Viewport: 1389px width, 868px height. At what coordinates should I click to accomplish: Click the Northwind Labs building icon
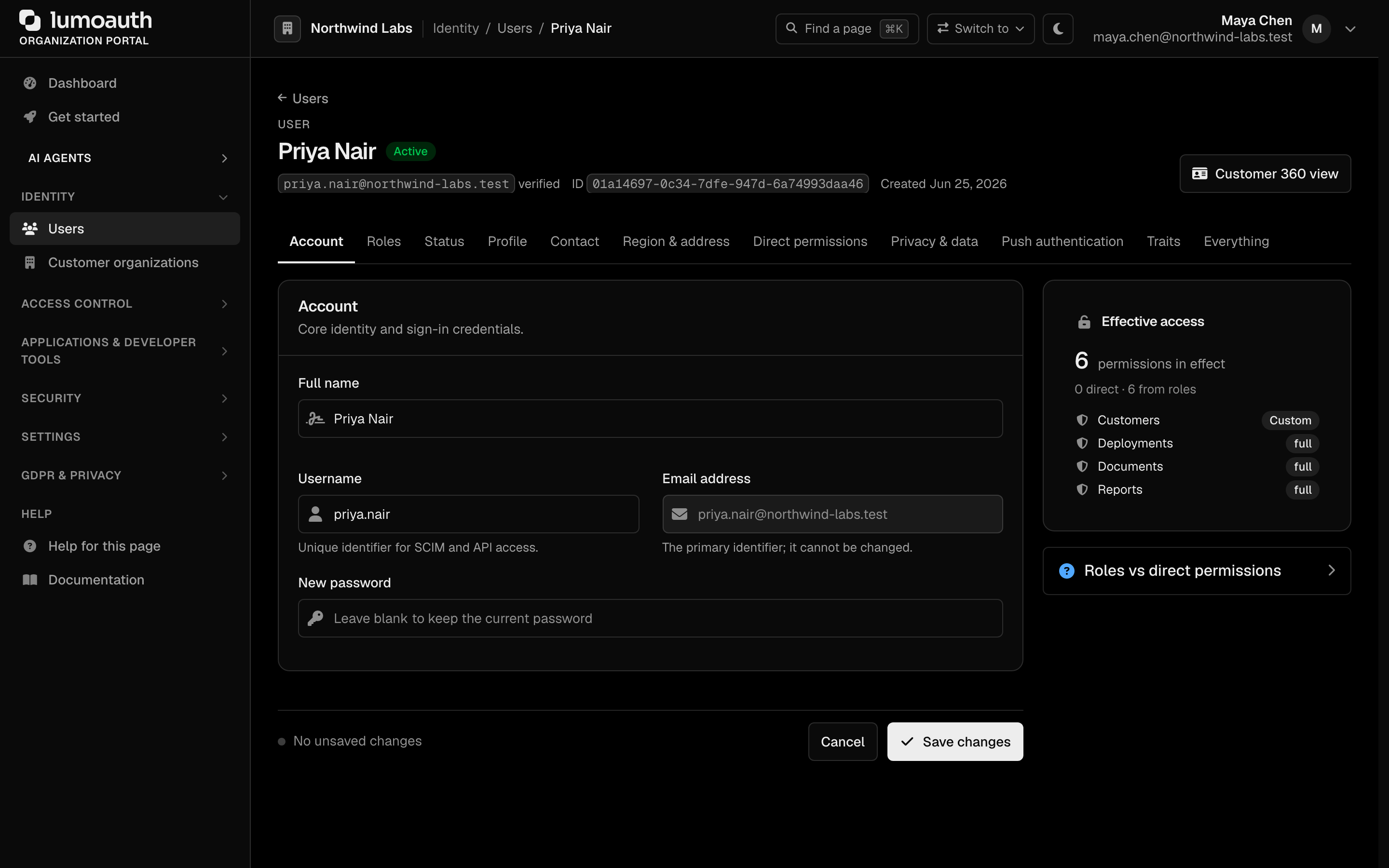287,28
